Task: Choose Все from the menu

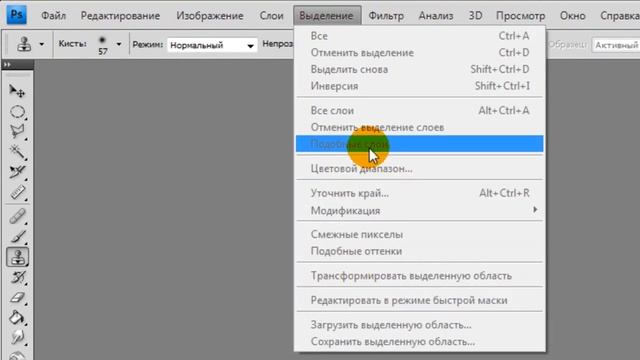Action: tap(420, 36)
